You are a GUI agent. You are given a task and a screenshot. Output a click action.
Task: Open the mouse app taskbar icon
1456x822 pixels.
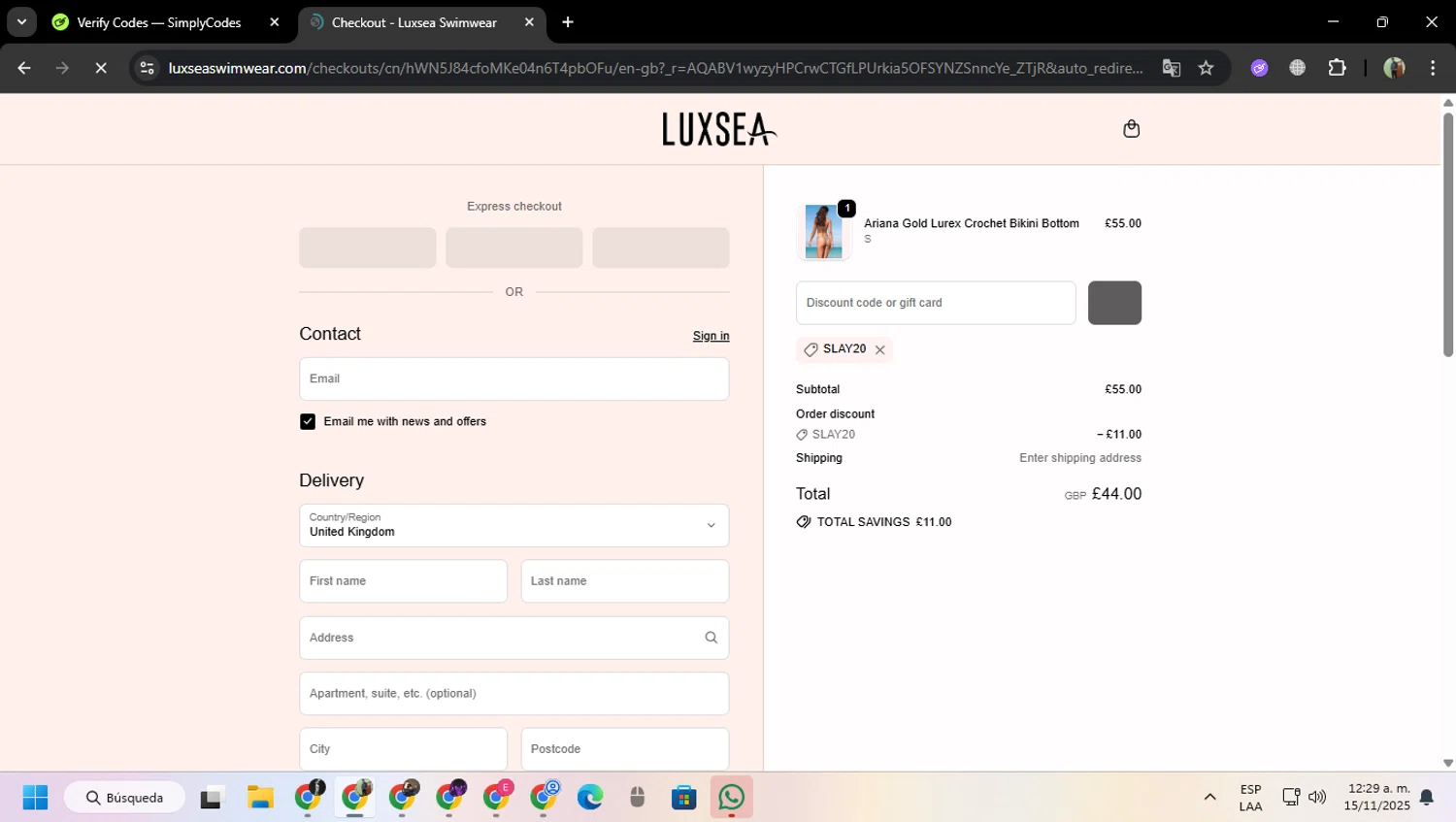pos(637,798)
